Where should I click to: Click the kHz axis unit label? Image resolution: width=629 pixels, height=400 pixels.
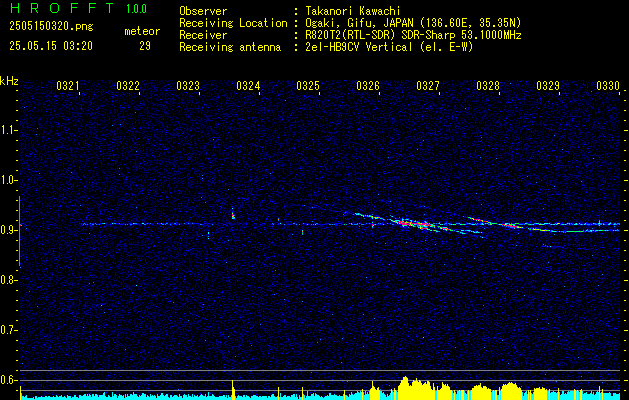(x=9, y=81)
